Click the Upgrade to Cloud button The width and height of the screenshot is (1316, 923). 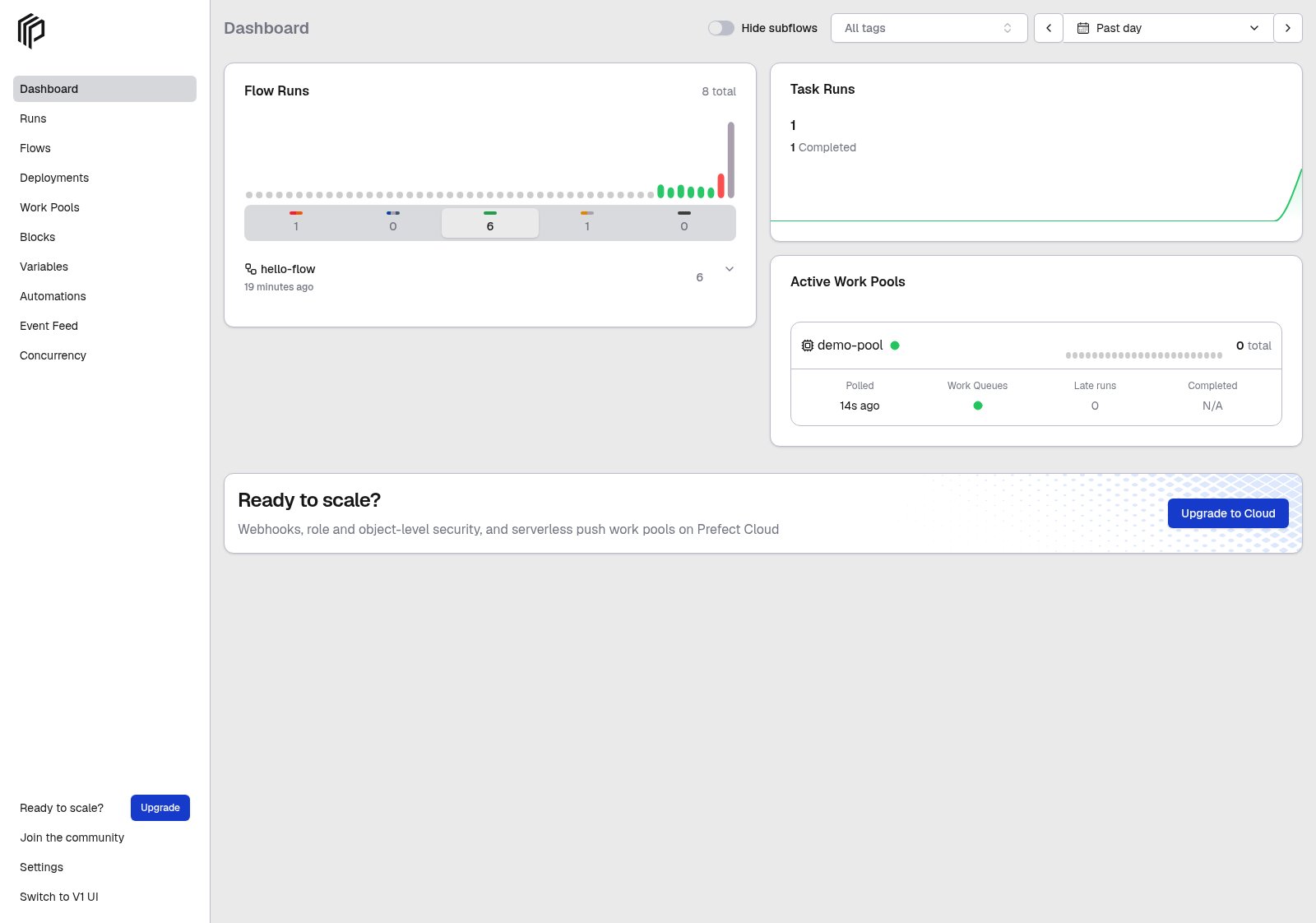tap(1228, 513)
